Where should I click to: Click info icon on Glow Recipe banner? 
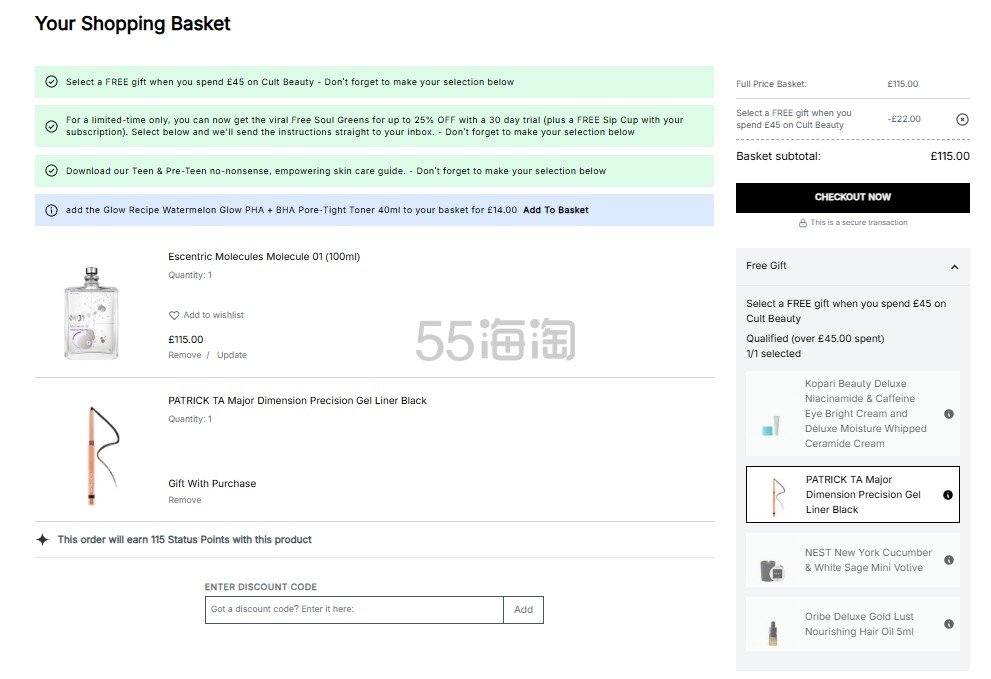coord(52,210)
